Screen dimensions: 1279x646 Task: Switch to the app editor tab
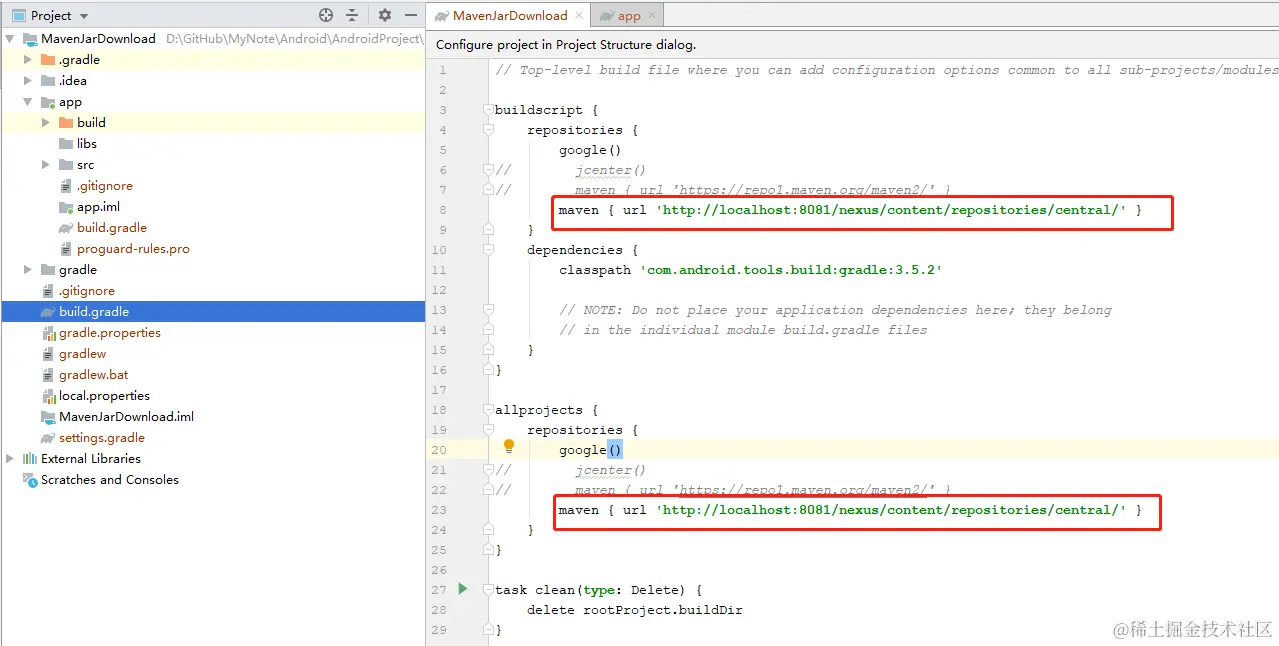(629, 15)
